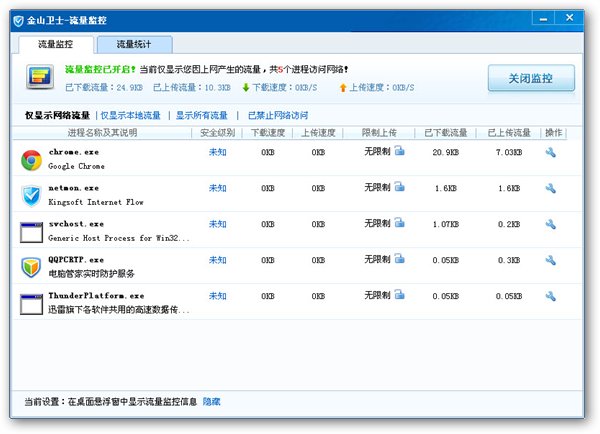Click 20.9KB downloaded value for chrome
This screenshot has width=600, height=434.
coord(446,152)
